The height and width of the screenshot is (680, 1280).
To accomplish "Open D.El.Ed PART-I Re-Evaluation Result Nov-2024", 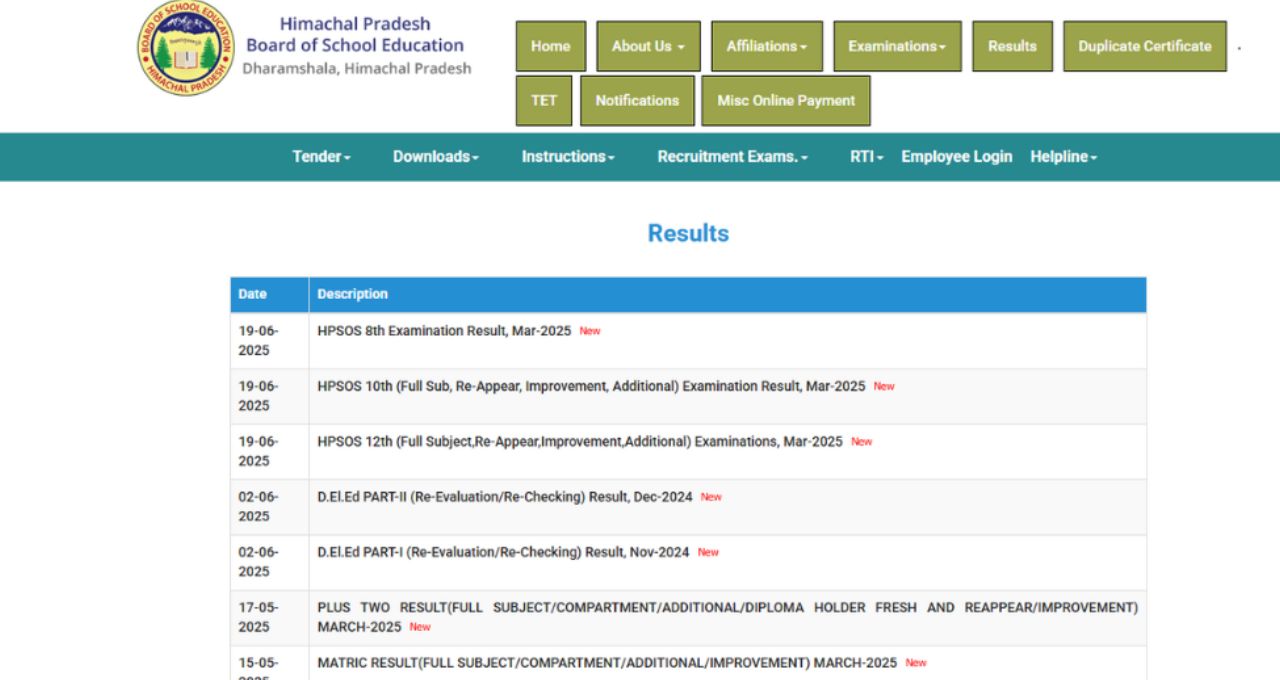I will pyautogui.click(x=503, y=551).
